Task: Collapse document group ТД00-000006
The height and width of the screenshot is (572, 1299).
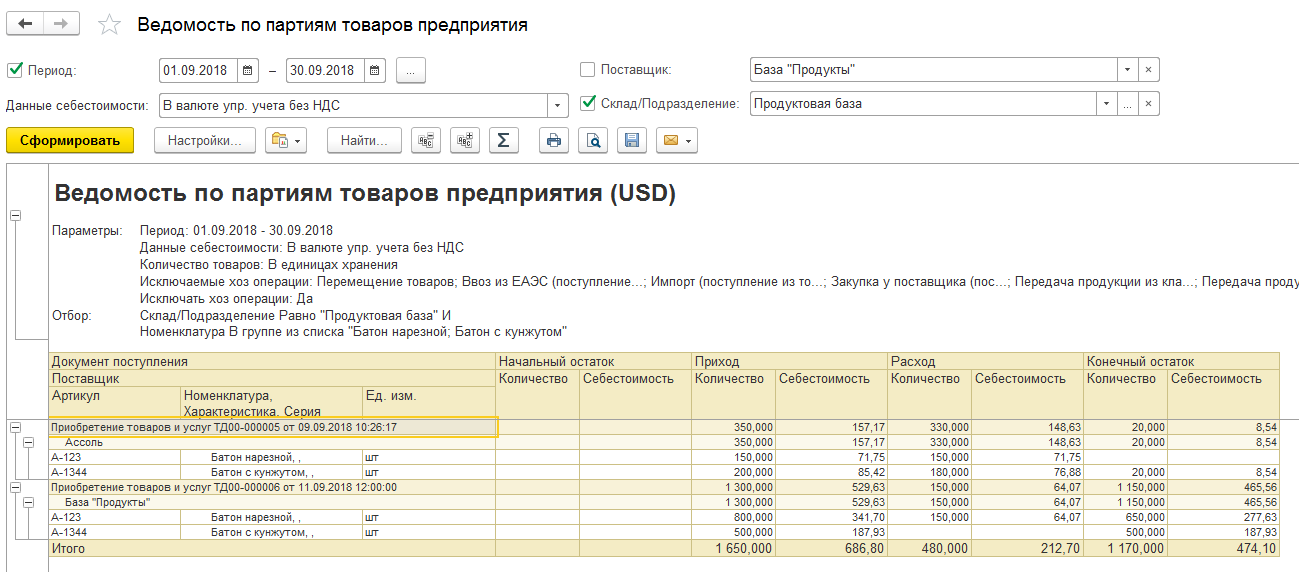Action: tap(15, 487)
